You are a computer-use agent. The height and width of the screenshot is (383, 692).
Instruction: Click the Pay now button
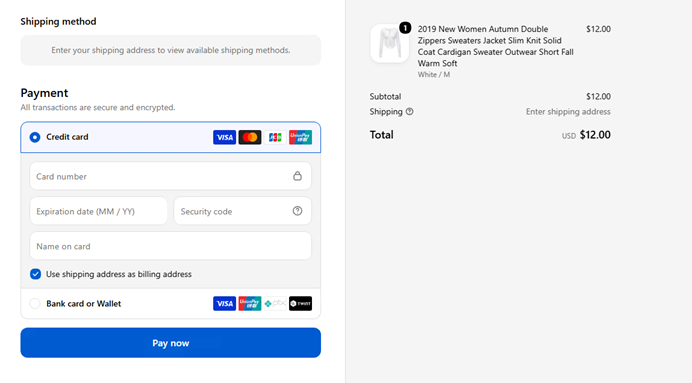[x=170, y=343]
